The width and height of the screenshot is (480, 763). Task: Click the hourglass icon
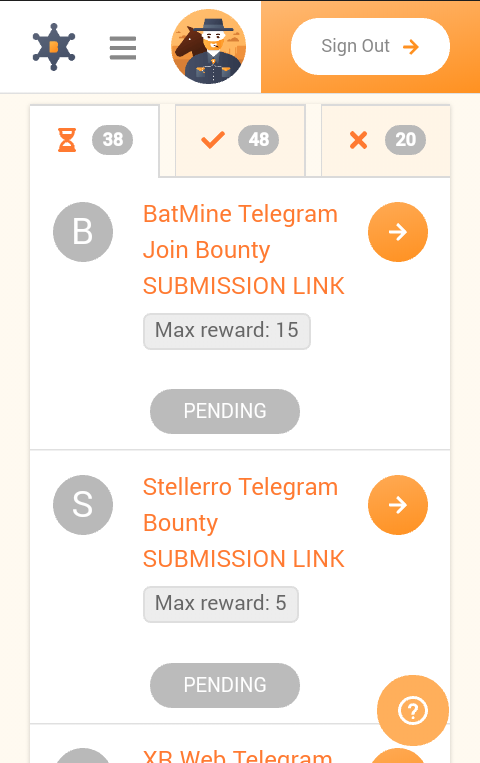pyautogui.click(x=67, y=140)
